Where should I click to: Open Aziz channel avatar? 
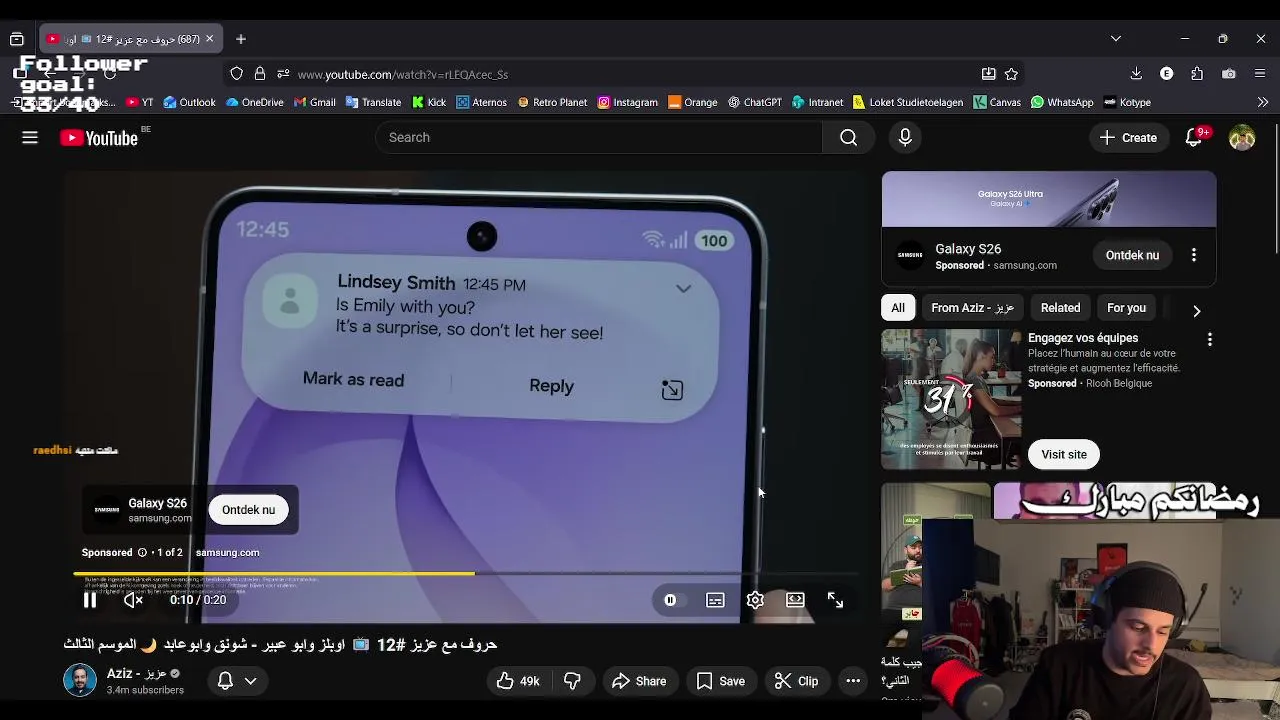coord(80,680)
